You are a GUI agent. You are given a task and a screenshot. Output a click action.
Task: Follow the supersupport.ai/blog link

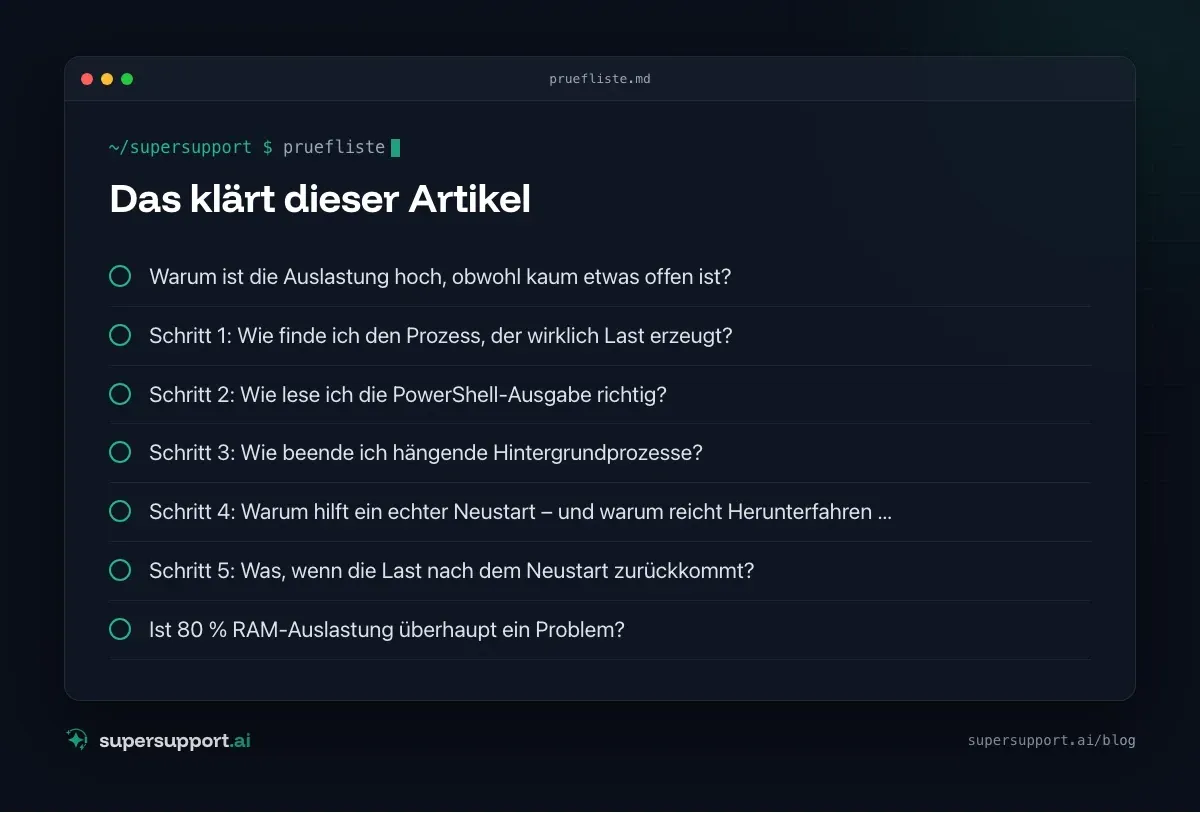coord(1051,741)
